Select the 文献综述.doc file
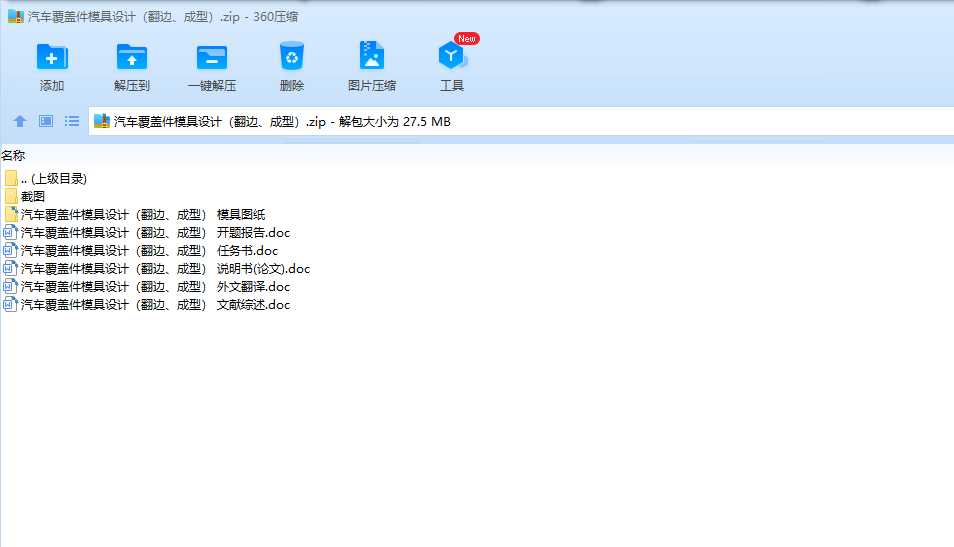Screen dimensions: 954x547 click(x=147, y=304)
